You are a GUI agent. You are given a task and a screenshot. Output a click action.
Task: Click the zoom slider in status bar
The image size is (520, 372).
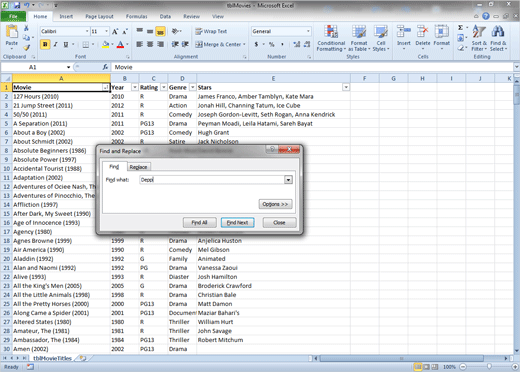coord(489,367)
